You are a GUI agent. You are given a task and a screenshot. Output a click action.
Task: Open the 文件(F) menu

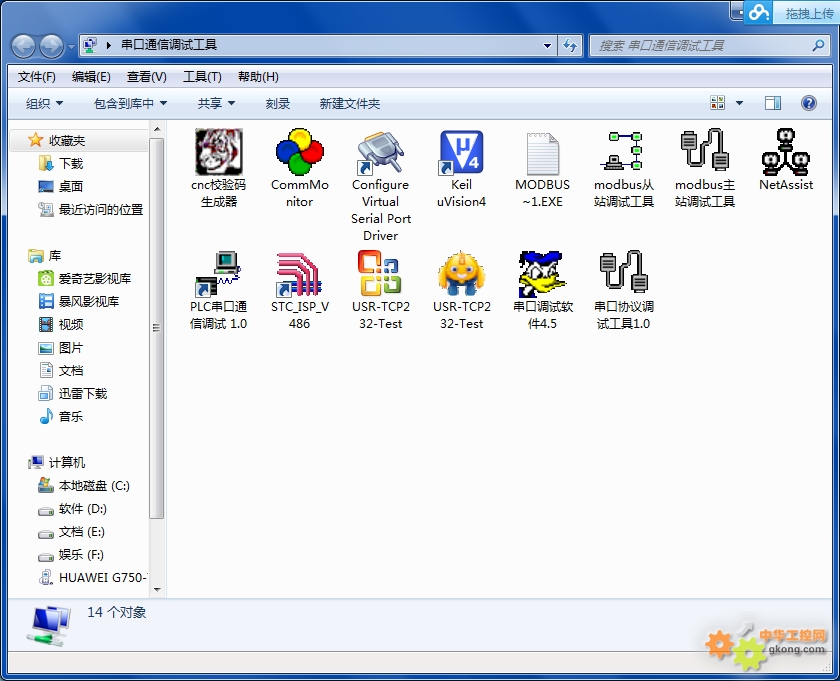tap(36, 77)
